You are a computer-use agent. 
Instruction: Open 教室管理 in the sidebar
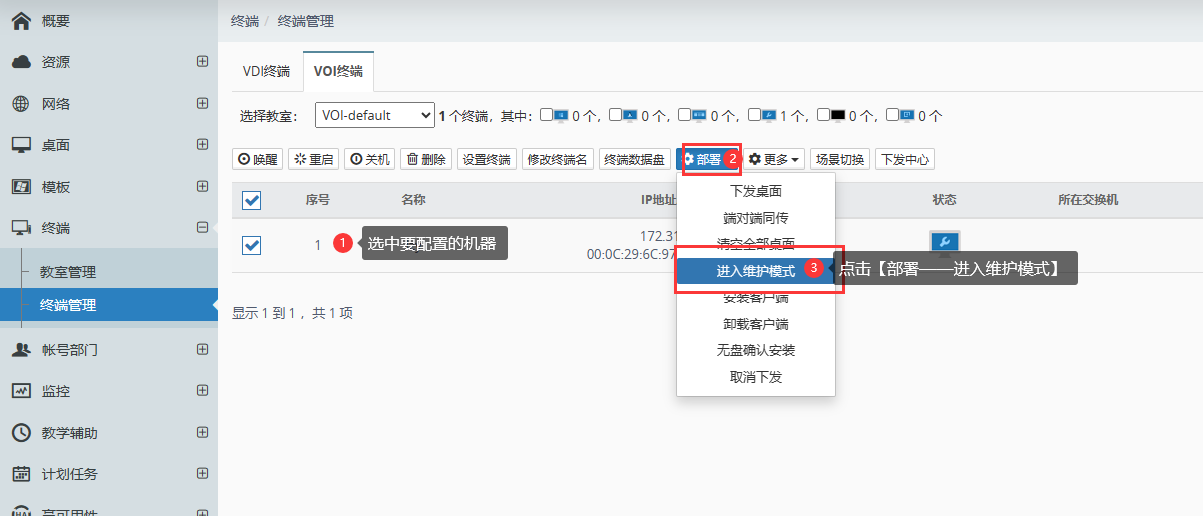pos(68,272)
